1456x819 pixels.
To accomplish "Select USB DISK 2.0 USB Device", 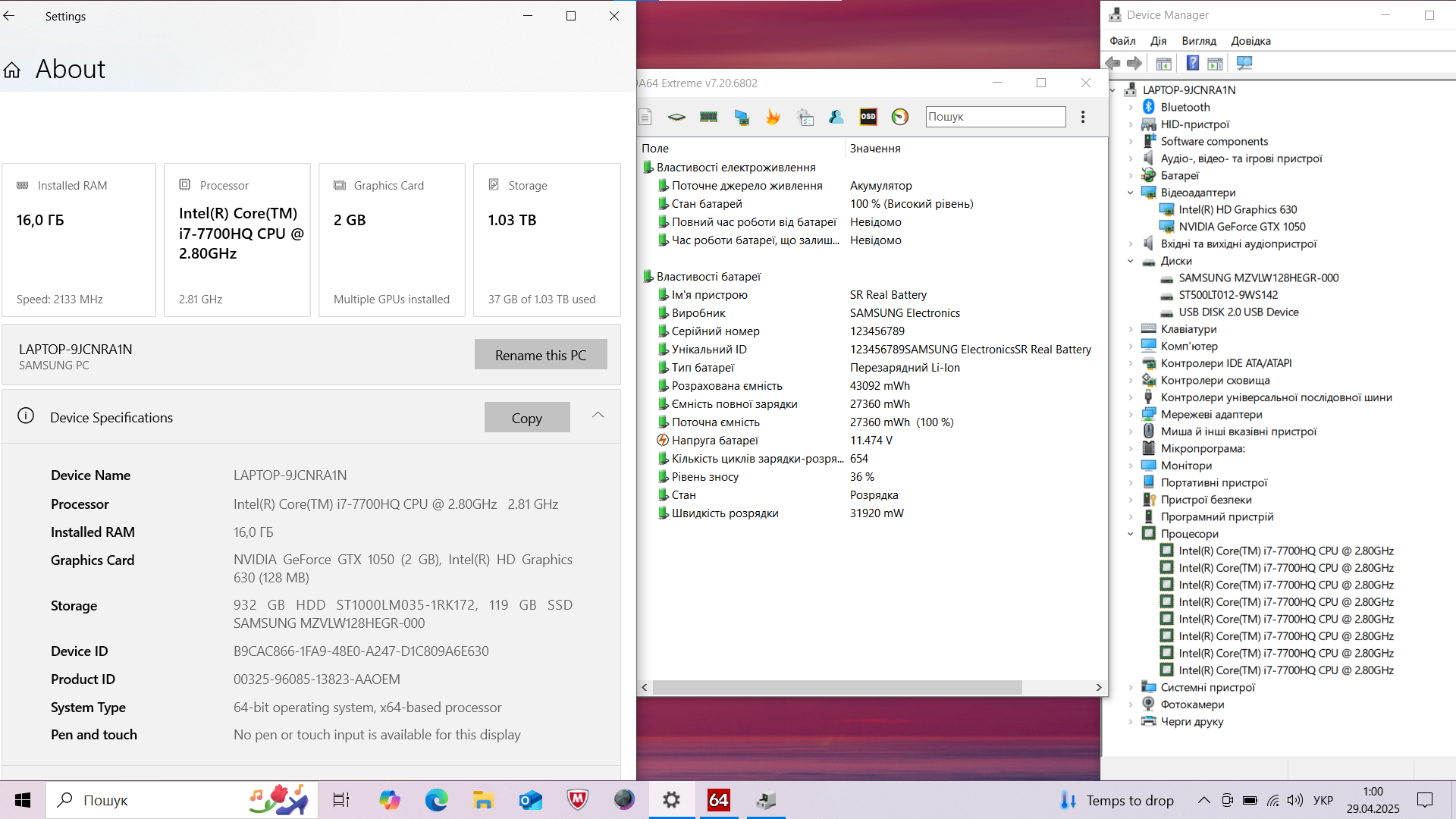I will pos(1238,312).
